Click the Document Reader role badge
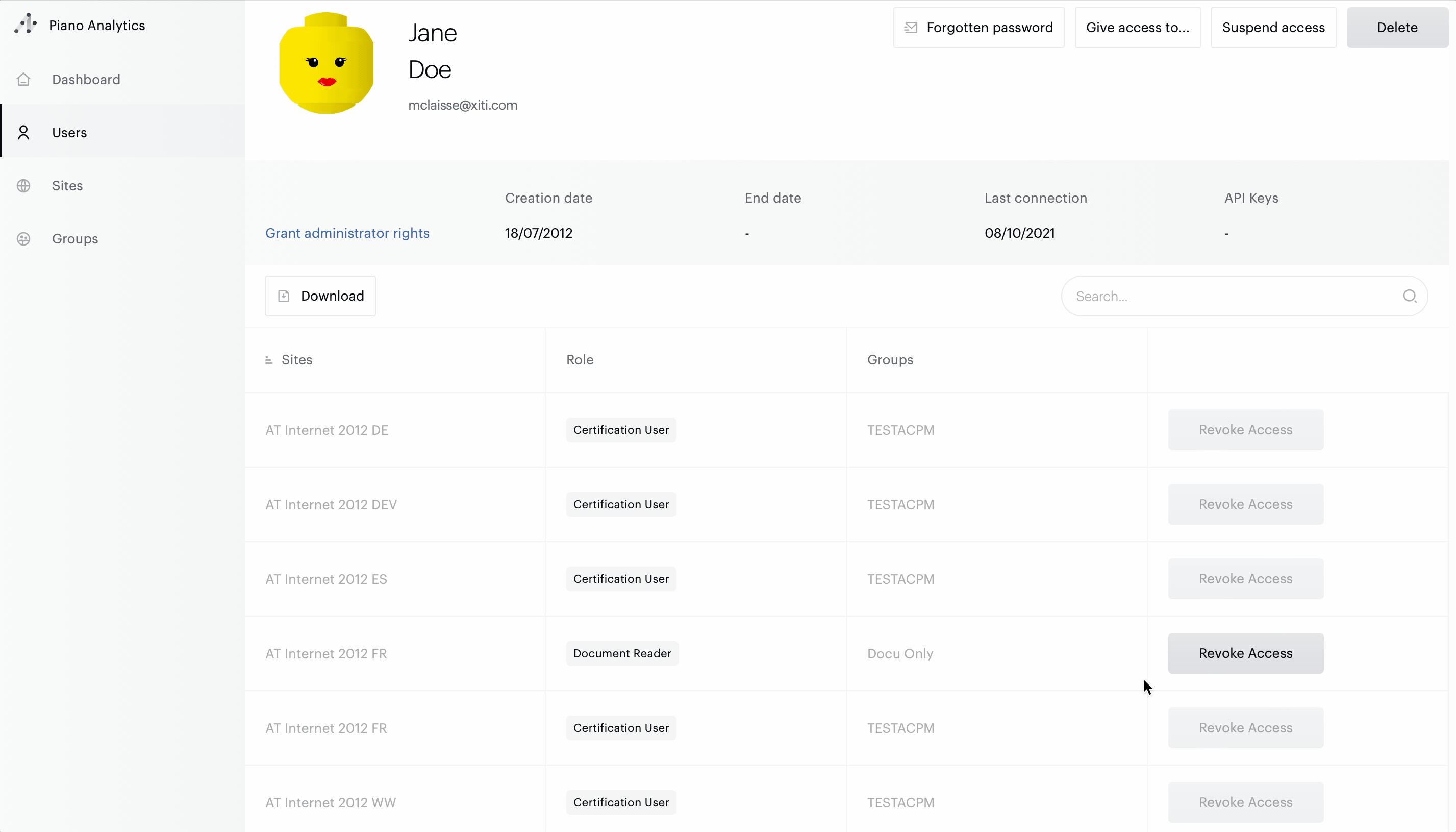Image resolution: width=1456 pixels, height=832 pixels. [622, 653]
